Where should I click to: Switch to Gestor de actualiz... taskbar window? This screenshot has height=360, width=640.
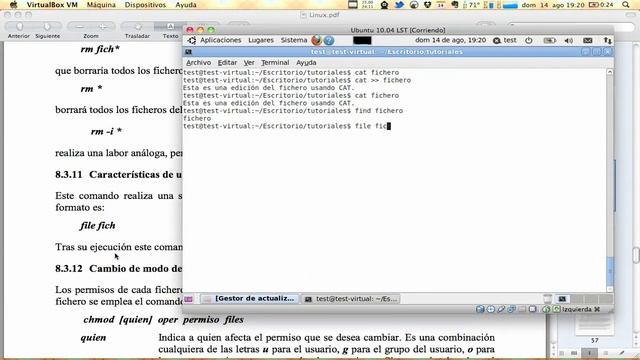pos(249,299)
